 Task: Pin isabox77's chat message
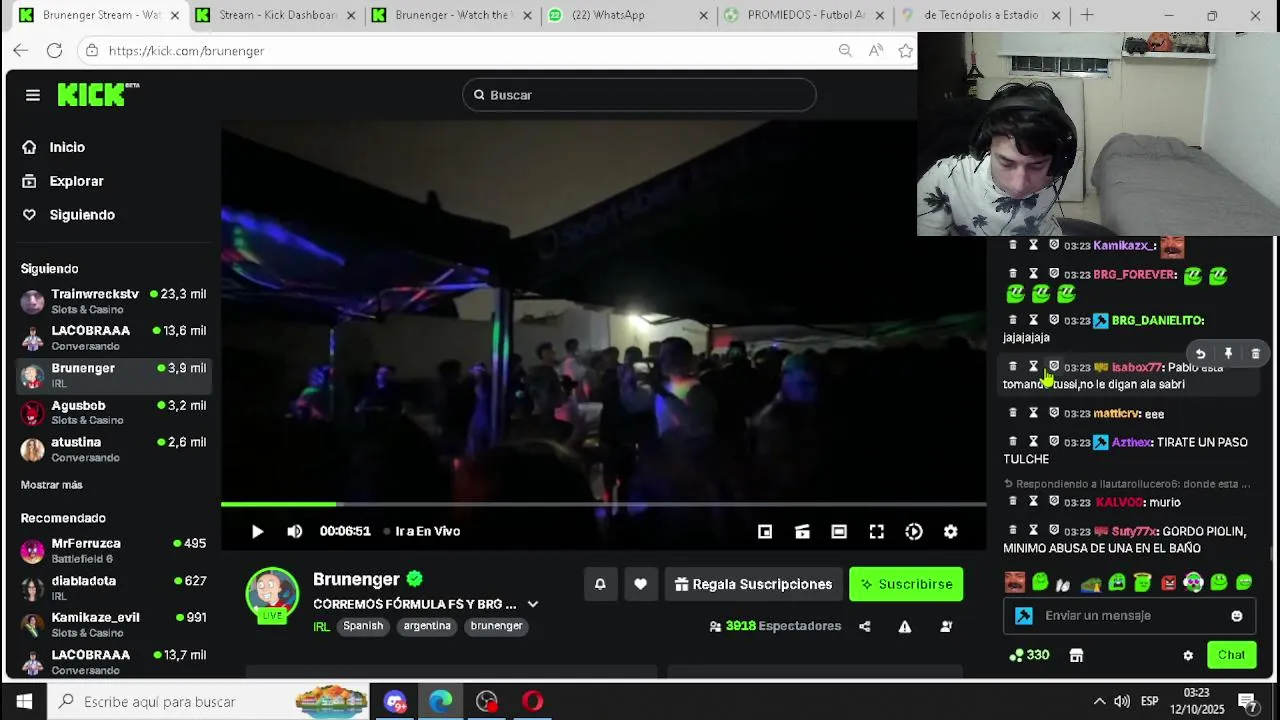(x=1228, y=354)
